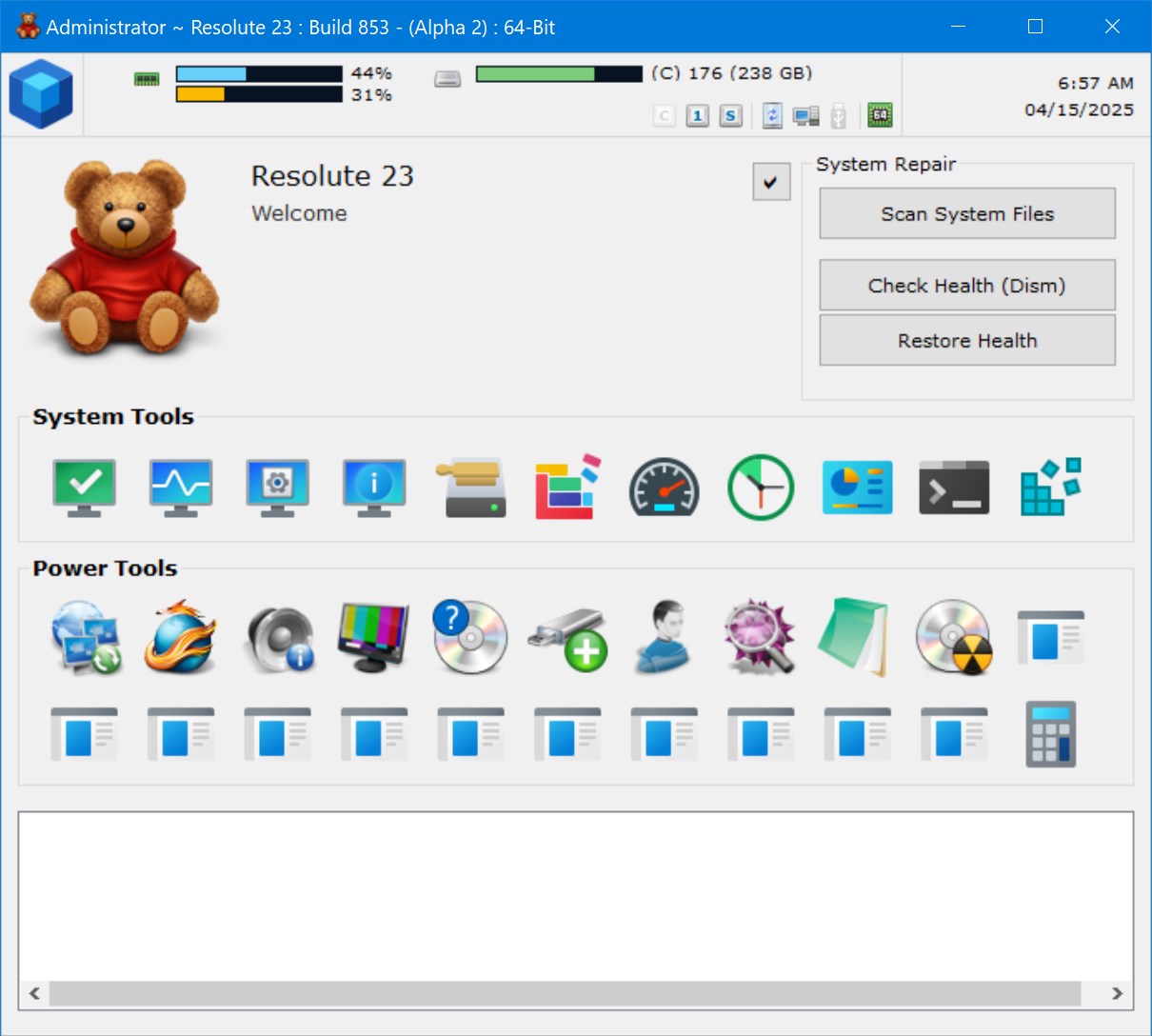Click the Restore Health button
The image size is (1152, 1036).
[967, 340]
